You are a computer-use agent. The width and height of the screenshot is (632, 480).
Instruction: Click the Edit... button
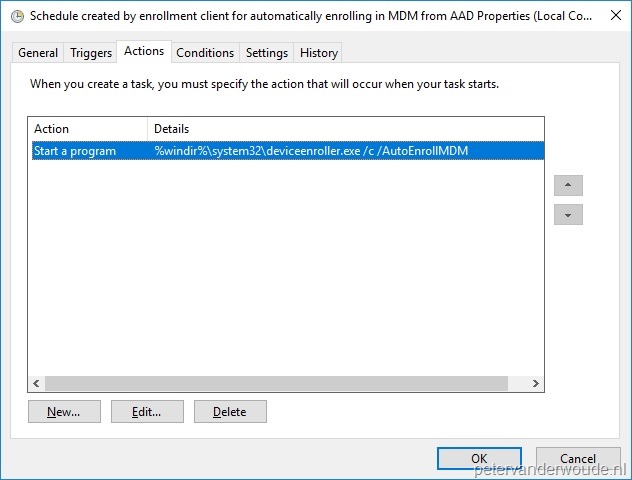point(147,411)
